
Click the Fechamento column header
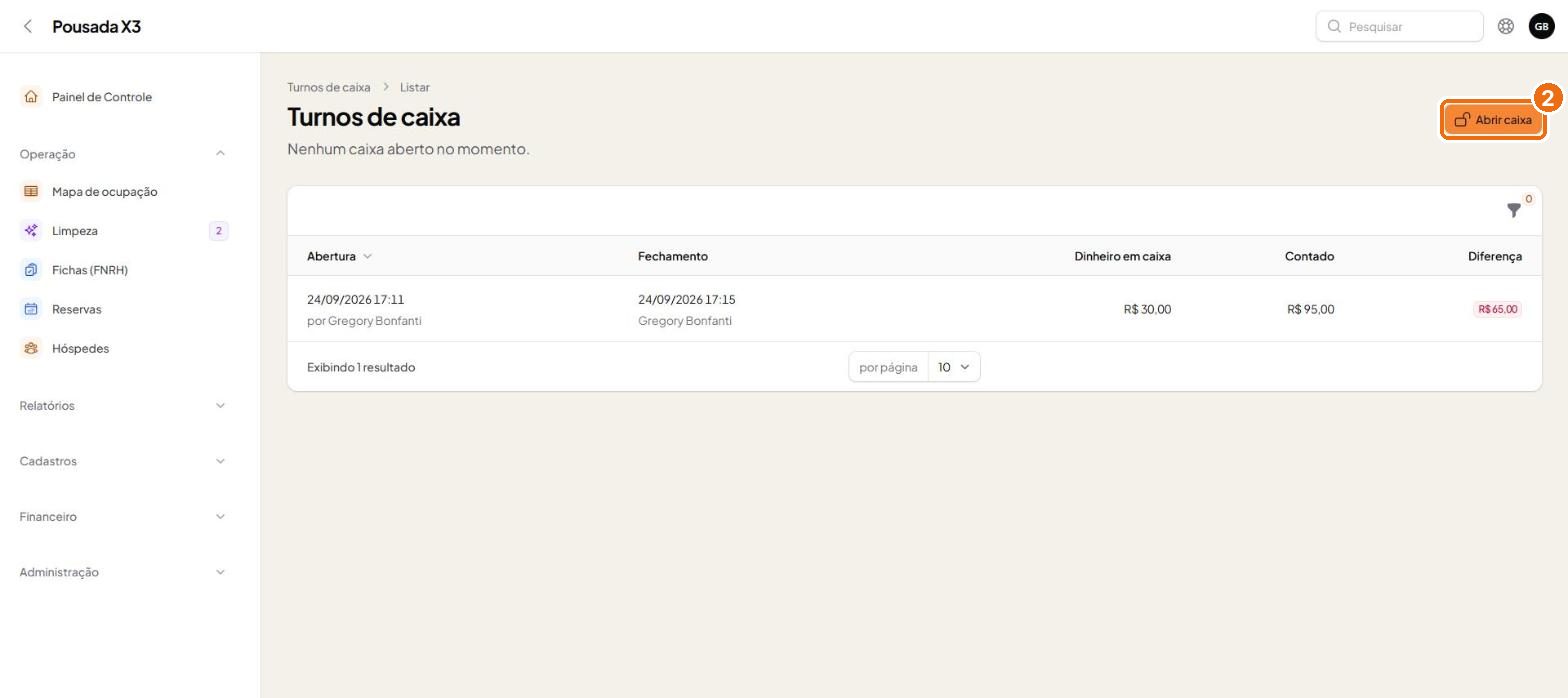[673, 256]
